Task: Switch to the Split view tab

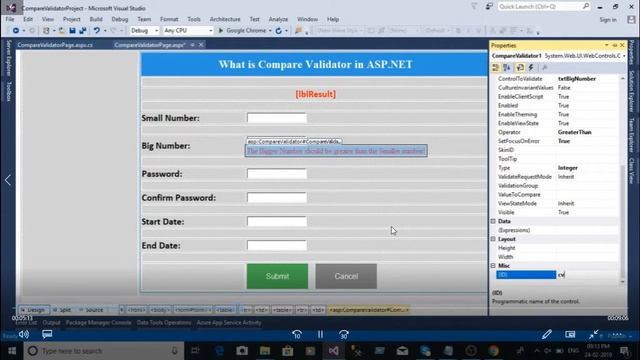Action: coord(62,310)
